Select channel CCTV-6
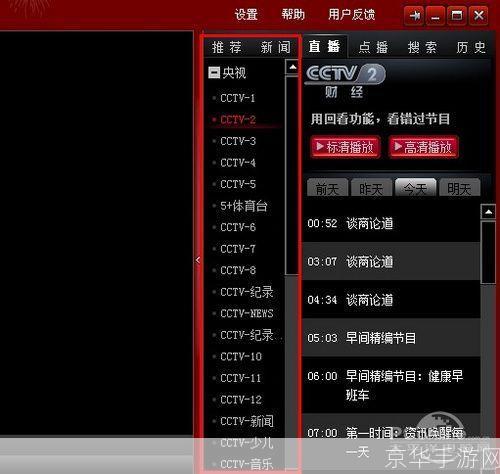 click(238, 227)
